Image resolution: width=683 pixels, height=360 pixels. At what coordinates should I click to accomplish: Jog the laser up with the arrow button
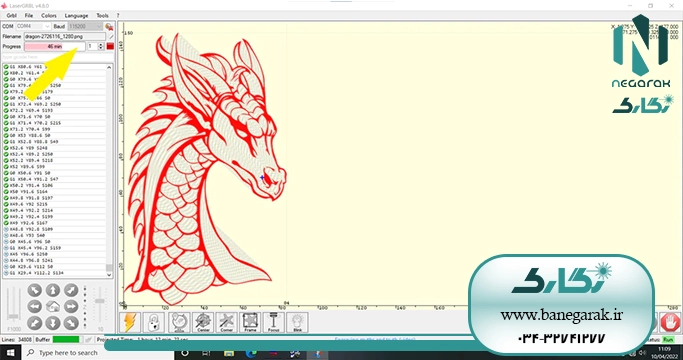pyautogui.click(x=53, y=290)
